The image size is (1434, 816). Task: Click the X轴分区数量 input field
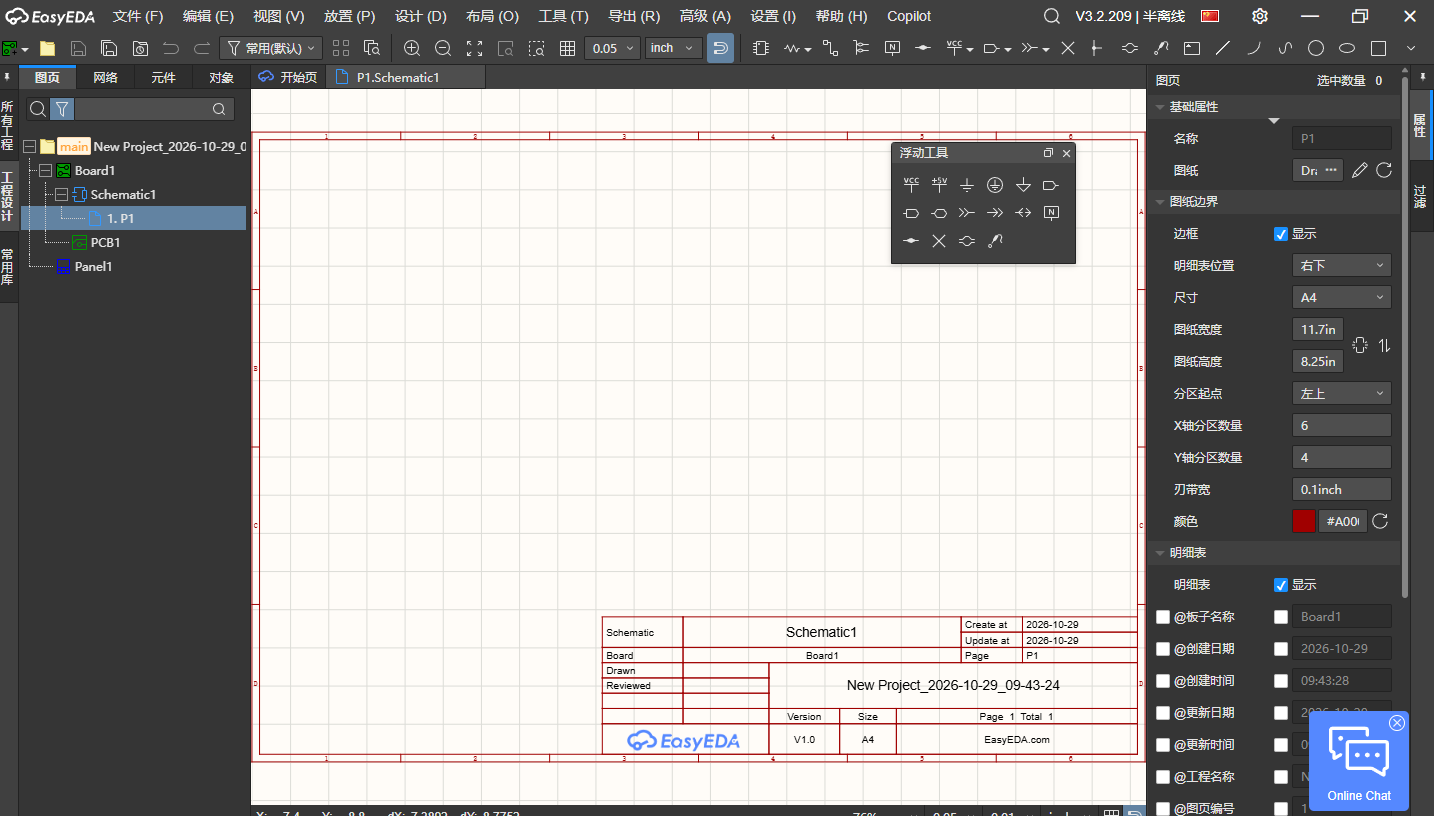pos(1341,425)
